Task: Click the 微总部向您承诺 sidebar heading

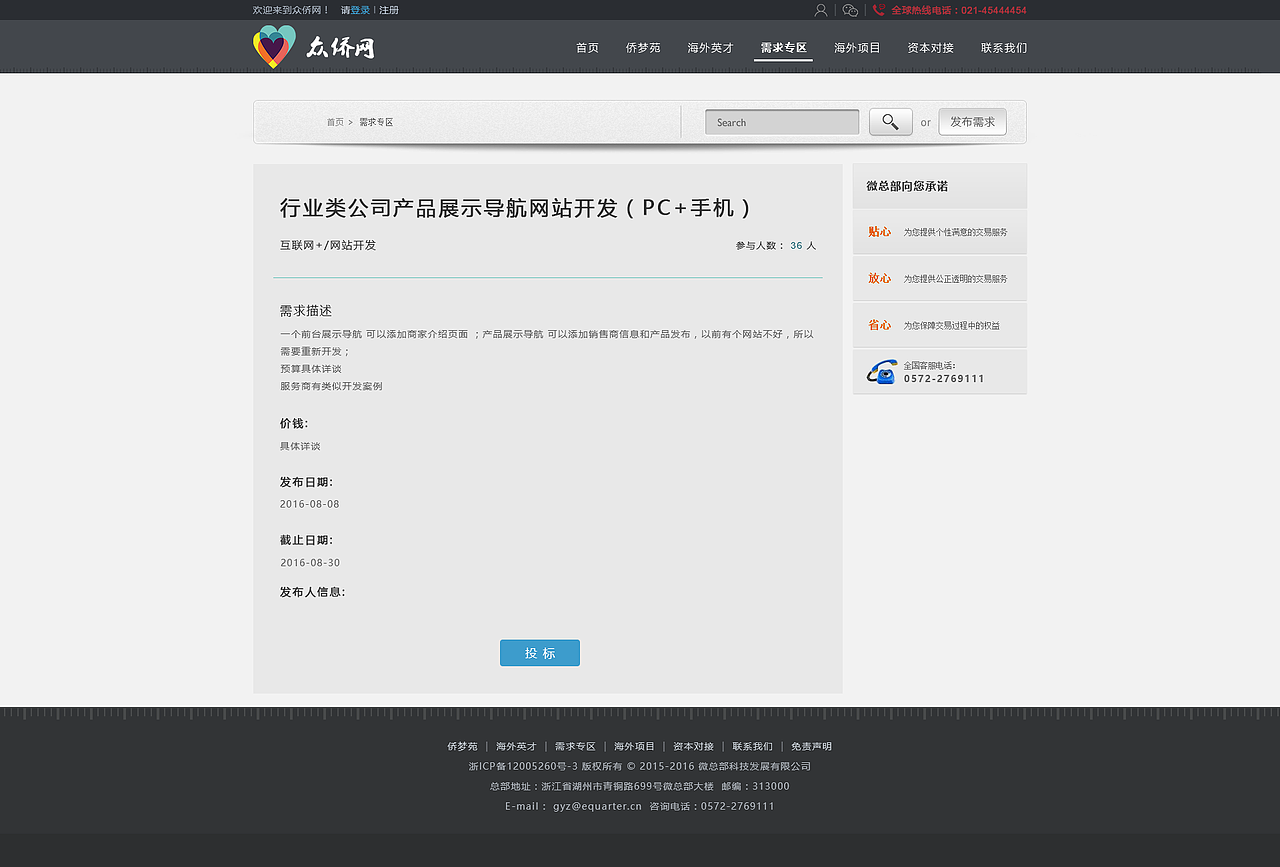Action: coord(907,186)
